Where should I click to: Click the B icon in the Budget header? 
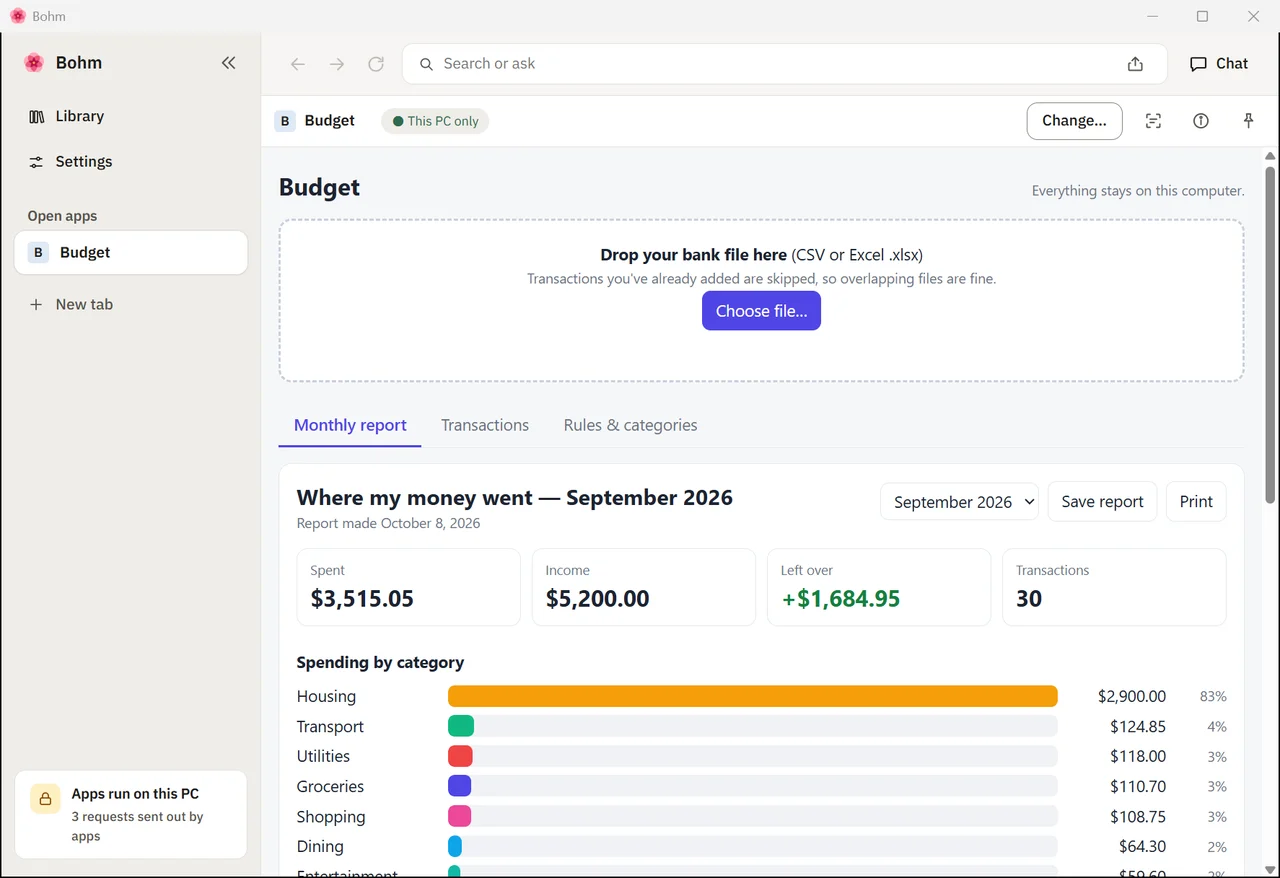click(x=285, y=121)
